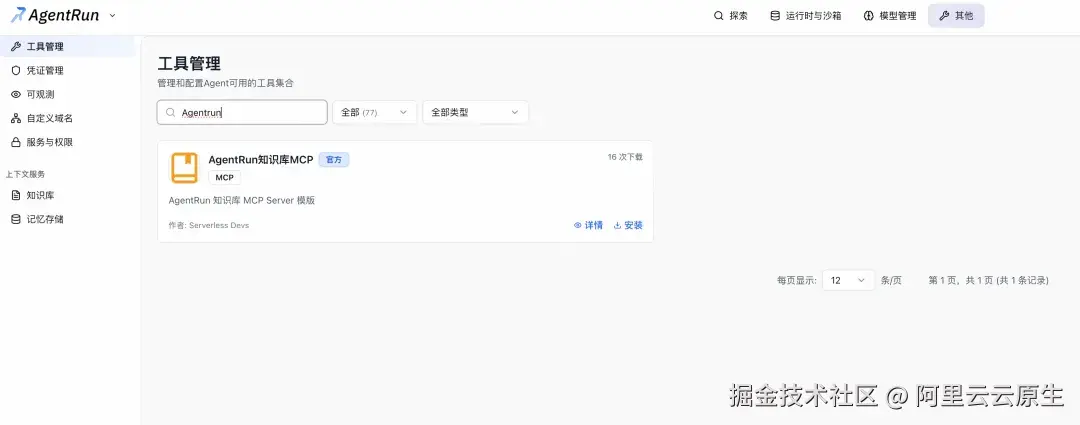Screen dimensions: 1080x425
Task: Click the search magnifier icon in the field
Action: coord(170,112)
